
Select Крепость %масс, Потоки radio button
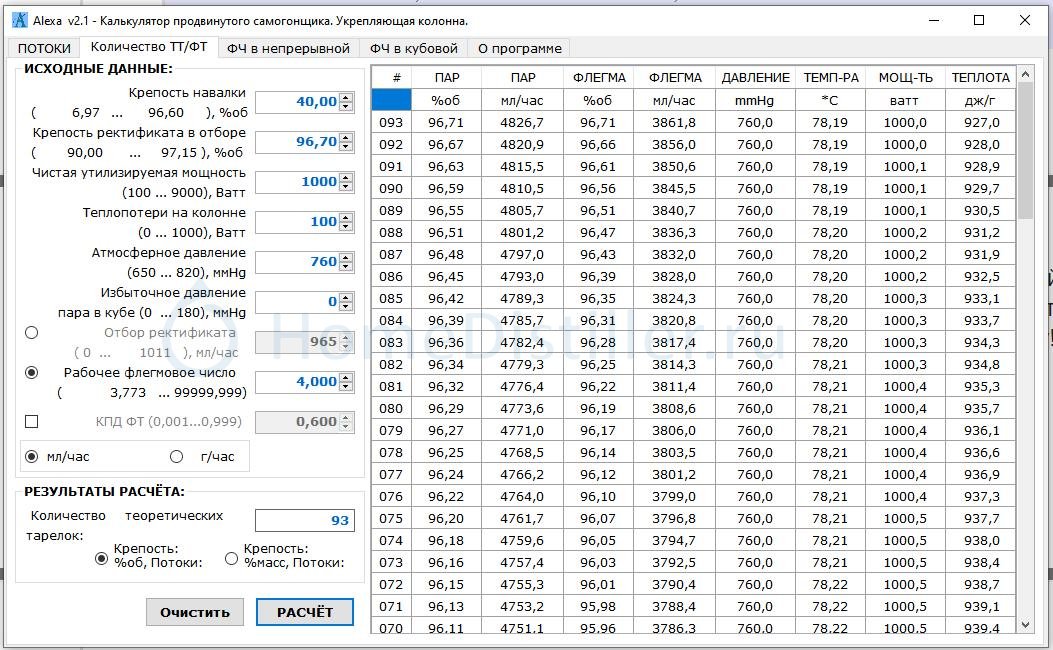[x=231, y=558]
